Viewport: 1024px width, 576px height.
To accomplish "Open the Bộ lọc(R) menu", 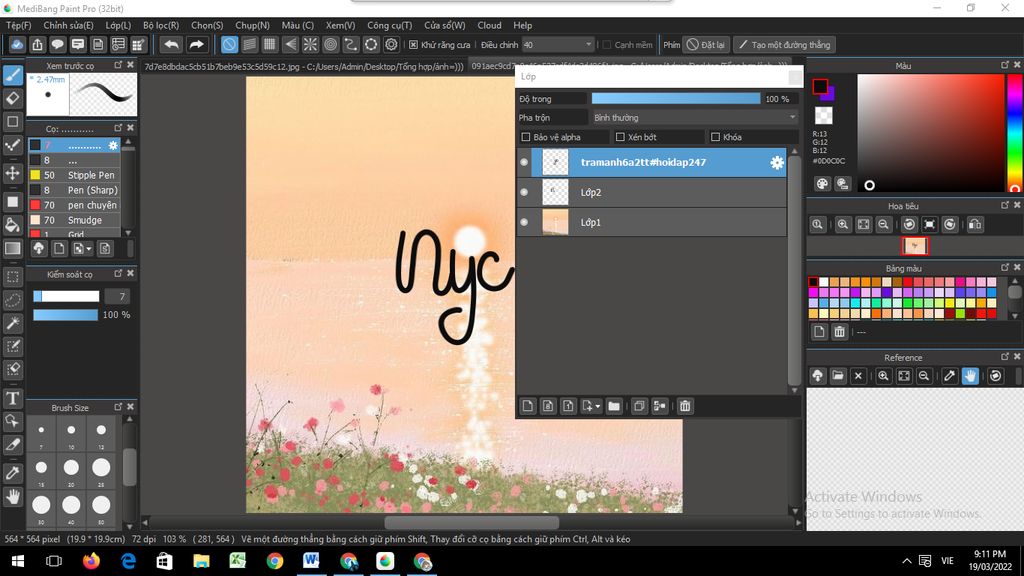I will tap(160, 25).
